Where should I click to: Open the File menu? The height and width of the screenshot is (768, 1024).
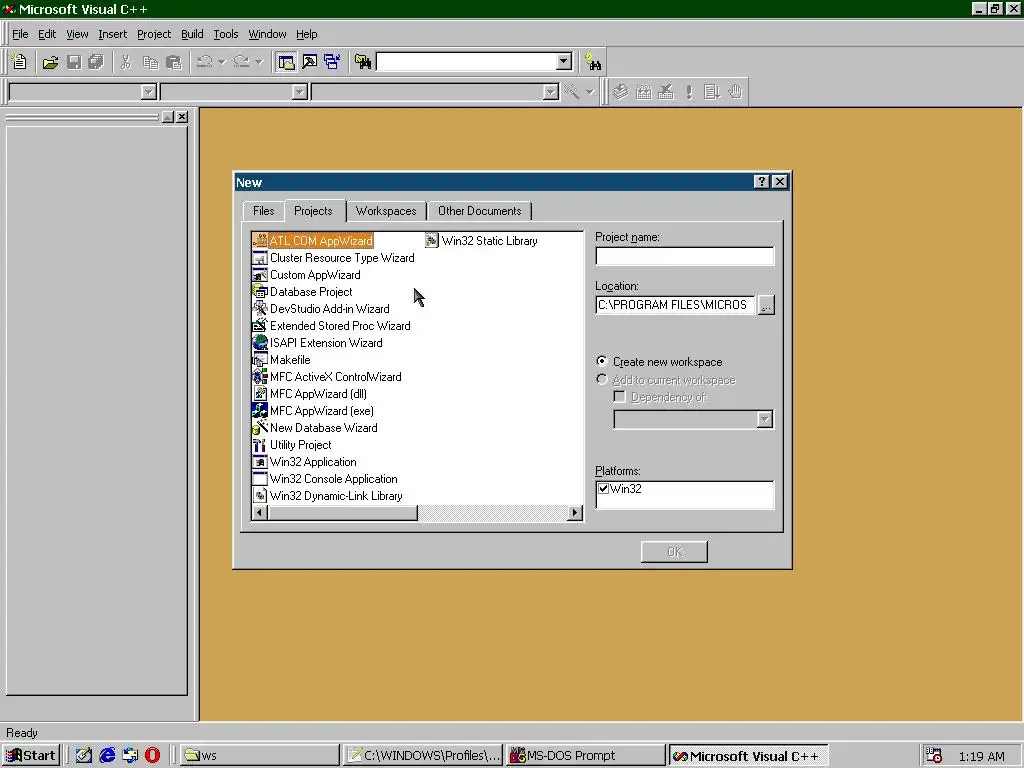[x=20, y=34]
